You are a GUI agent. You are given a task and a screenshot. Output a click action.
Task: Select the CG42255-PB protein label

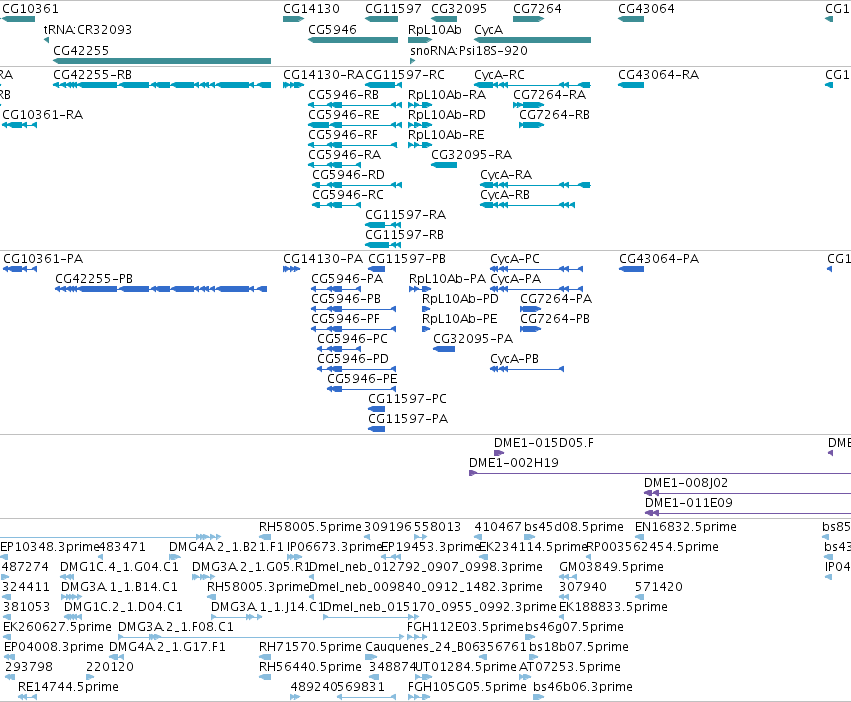pos(94,279)
